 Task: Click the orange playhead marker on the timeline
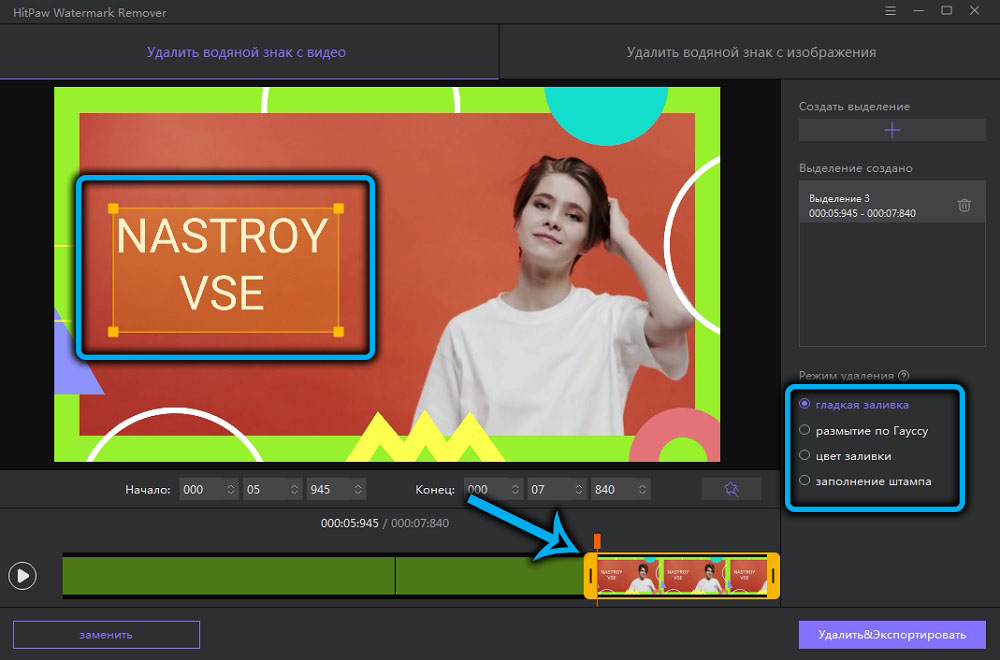click(x=598, y=542)
